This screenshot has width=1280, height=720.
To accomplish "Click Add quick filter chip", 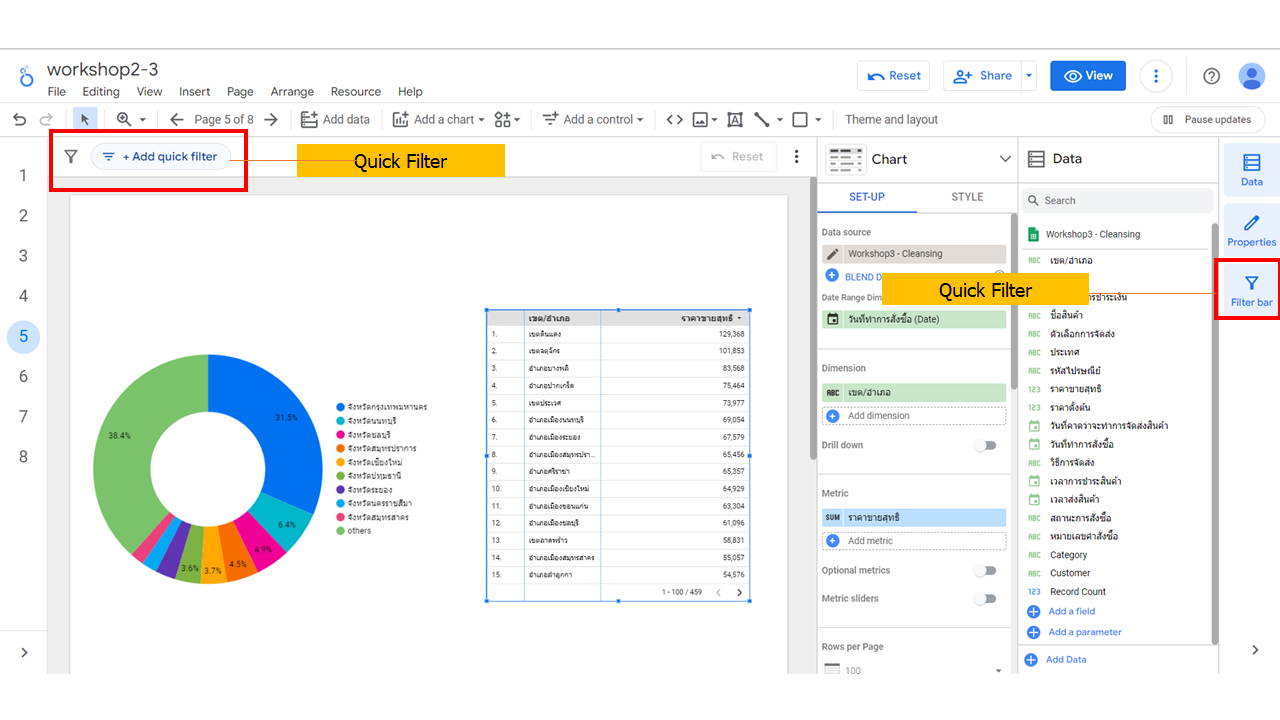I will point(161,157).
